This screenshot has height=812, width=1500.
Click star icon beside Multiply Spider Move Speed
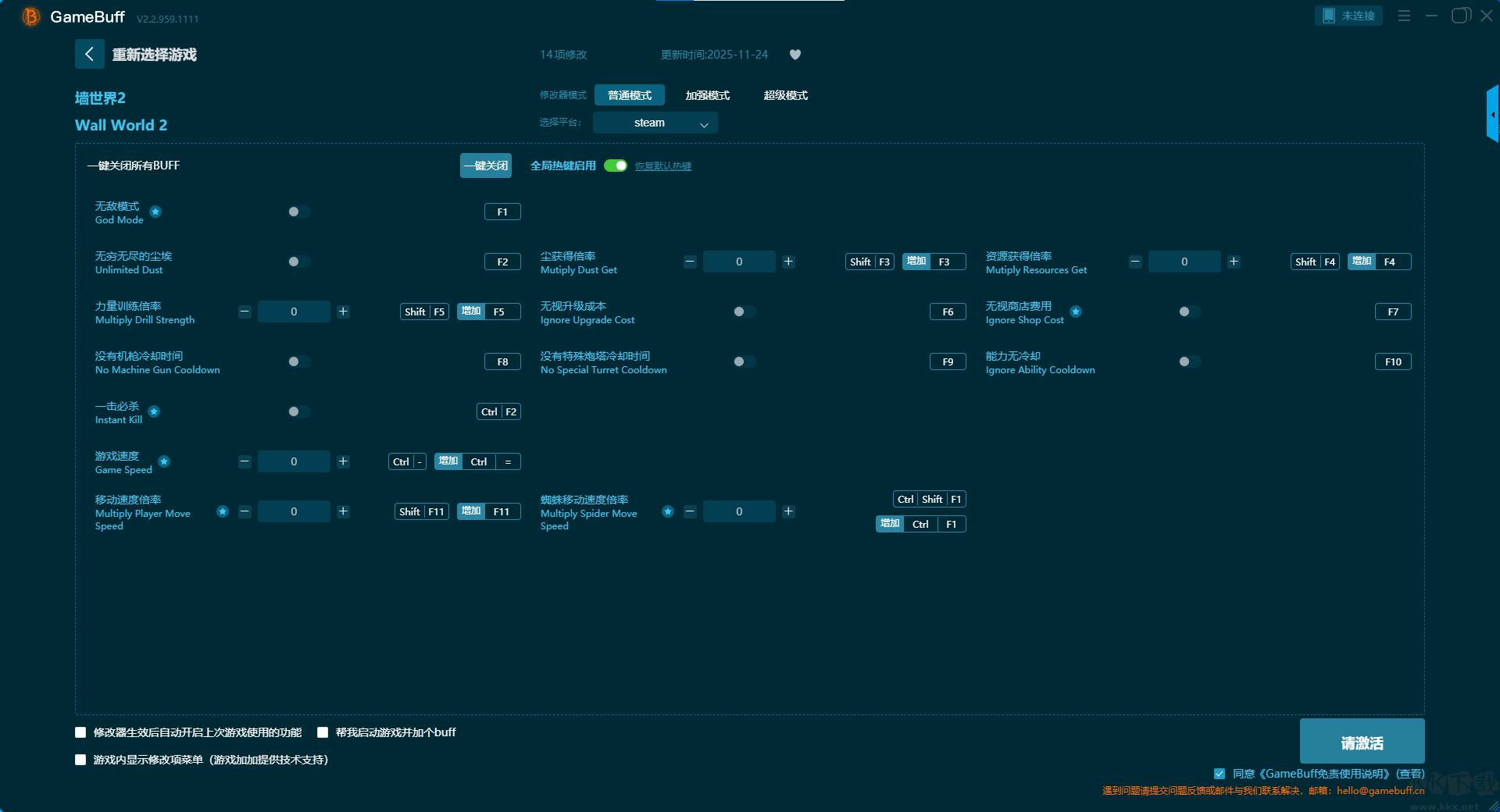pos(668,511)
